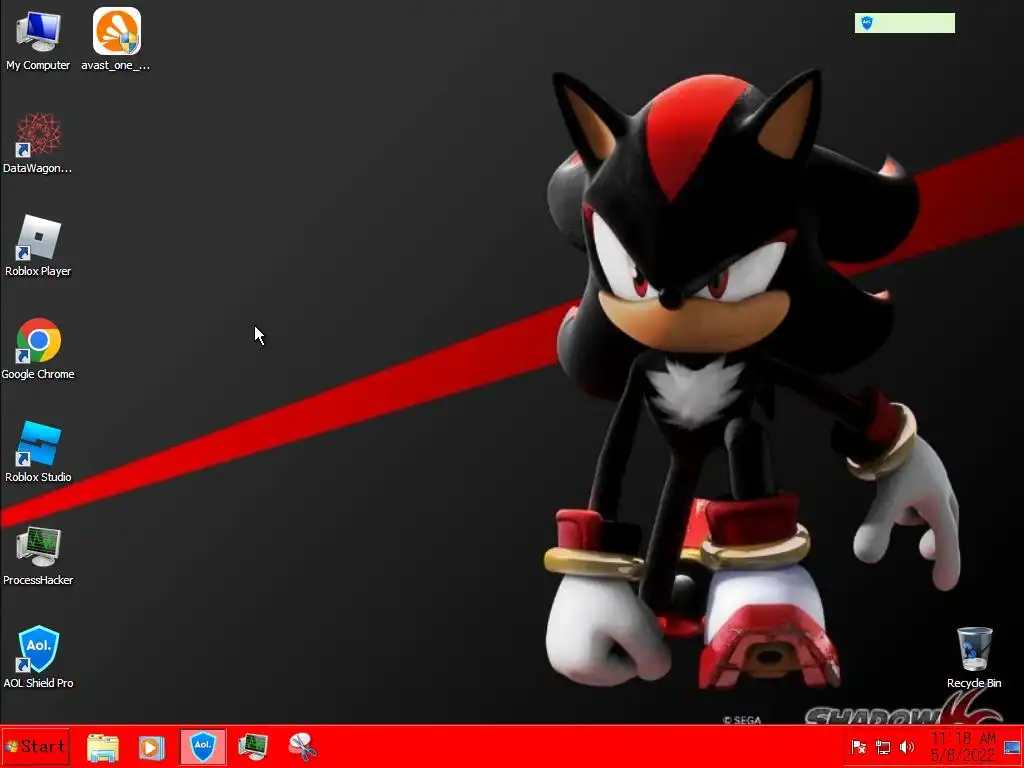Open the volume speaker tray icon
This screenshot has height=768, width=1024.
[x=906, y=747]
